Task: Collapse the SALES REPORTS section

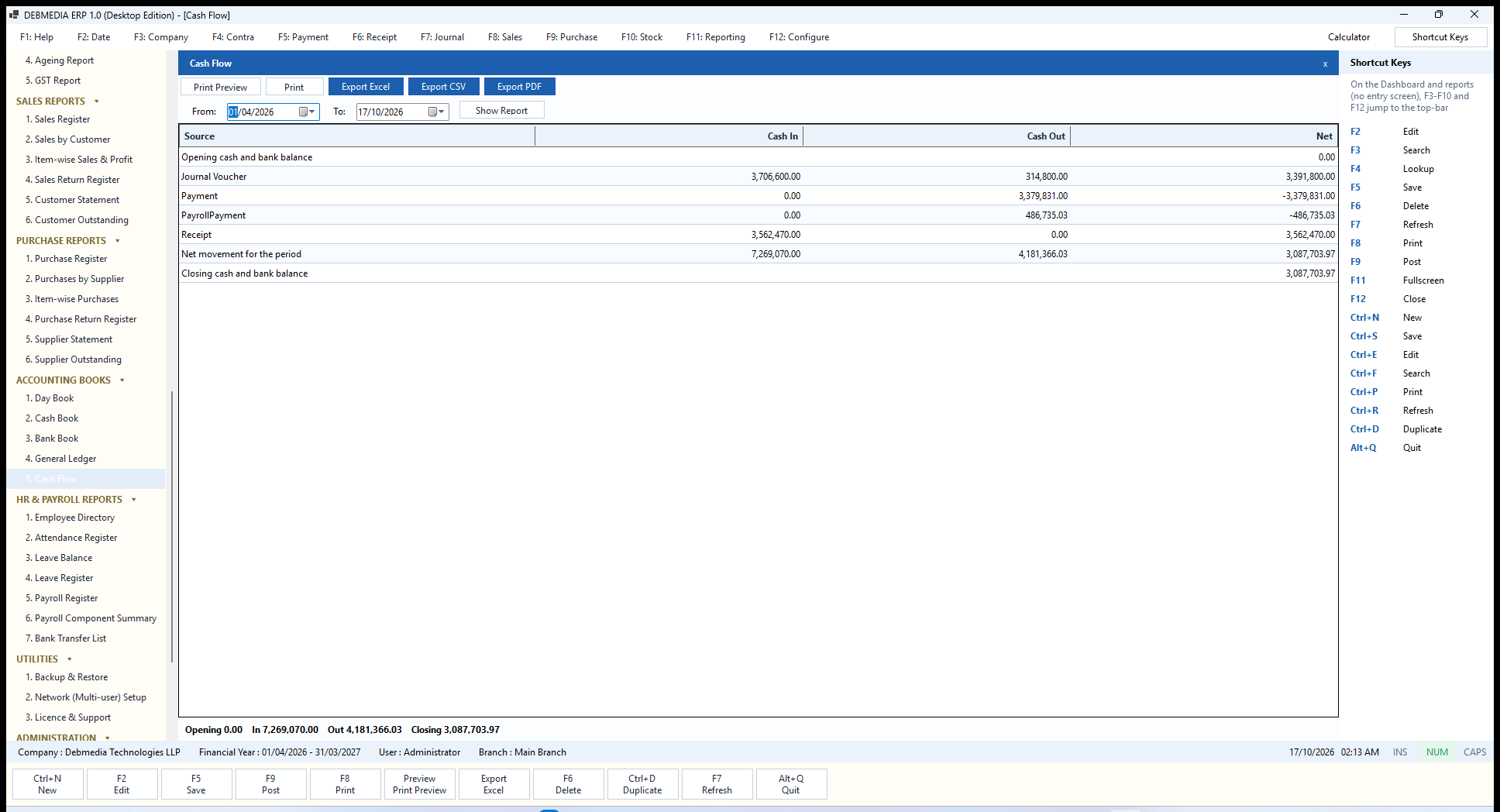Action: pyautogui.click(x=97, y=101)
